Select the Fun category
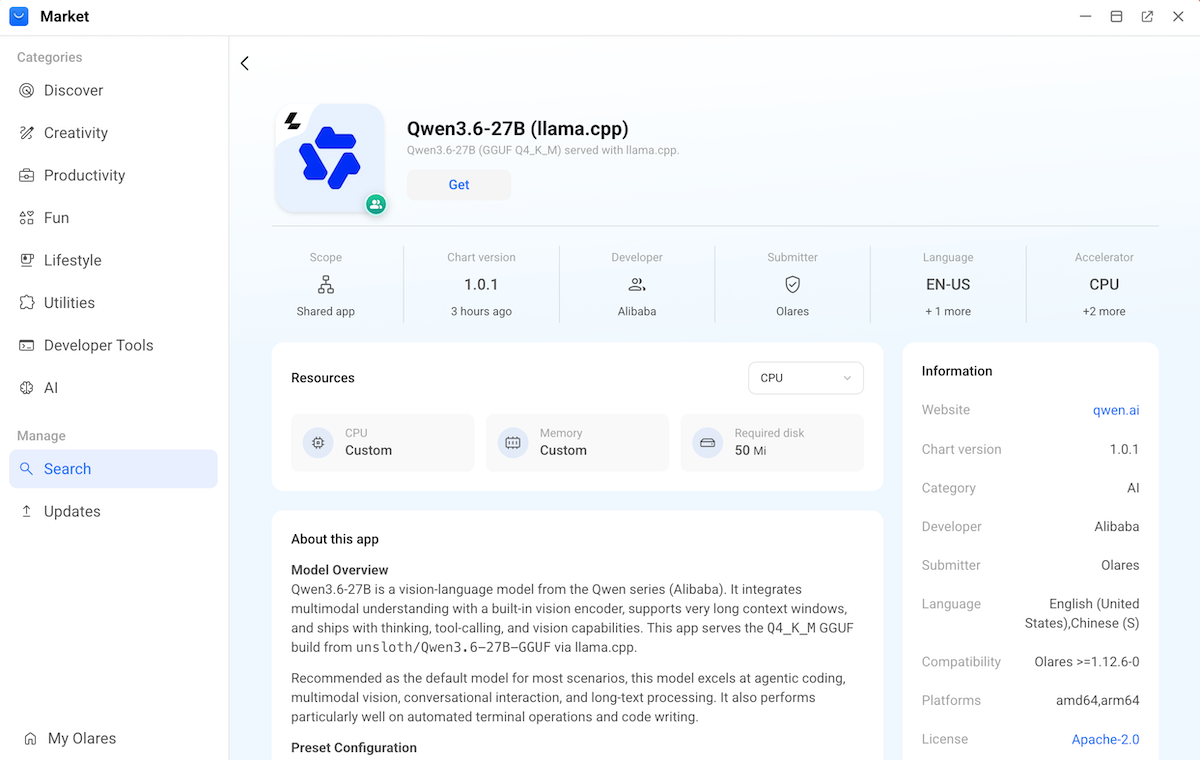Viewport: 1200px width, 760px height. (113, 218)
